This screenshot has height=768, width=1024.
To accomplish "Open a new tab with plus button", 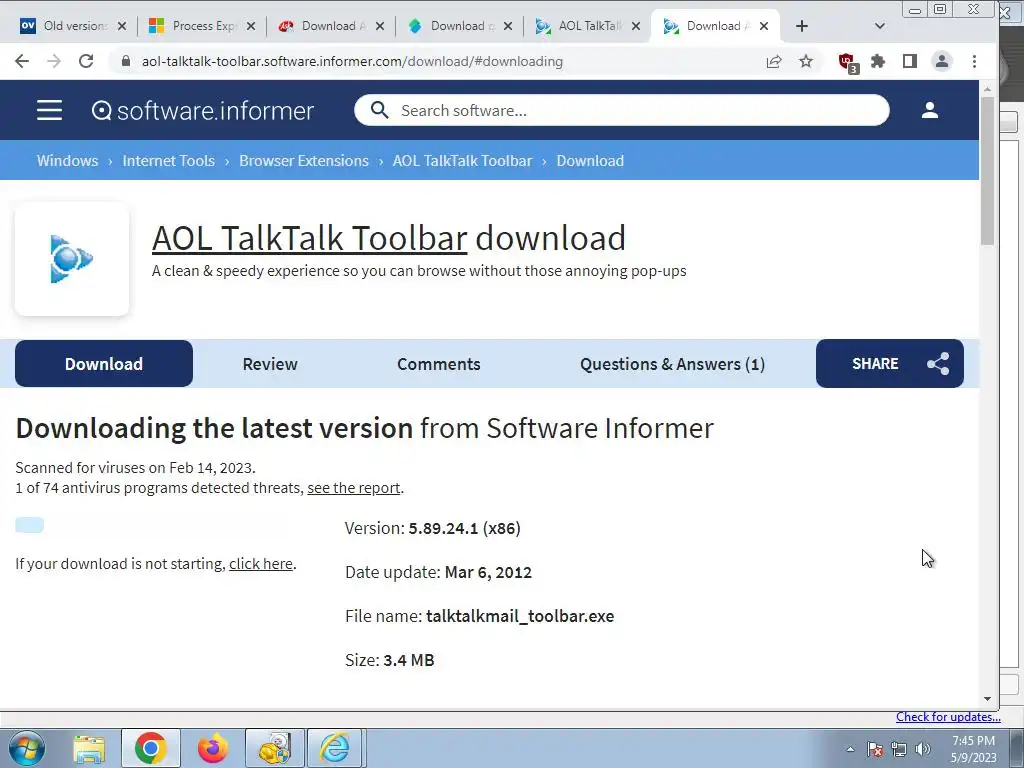I will coord(802,26).
